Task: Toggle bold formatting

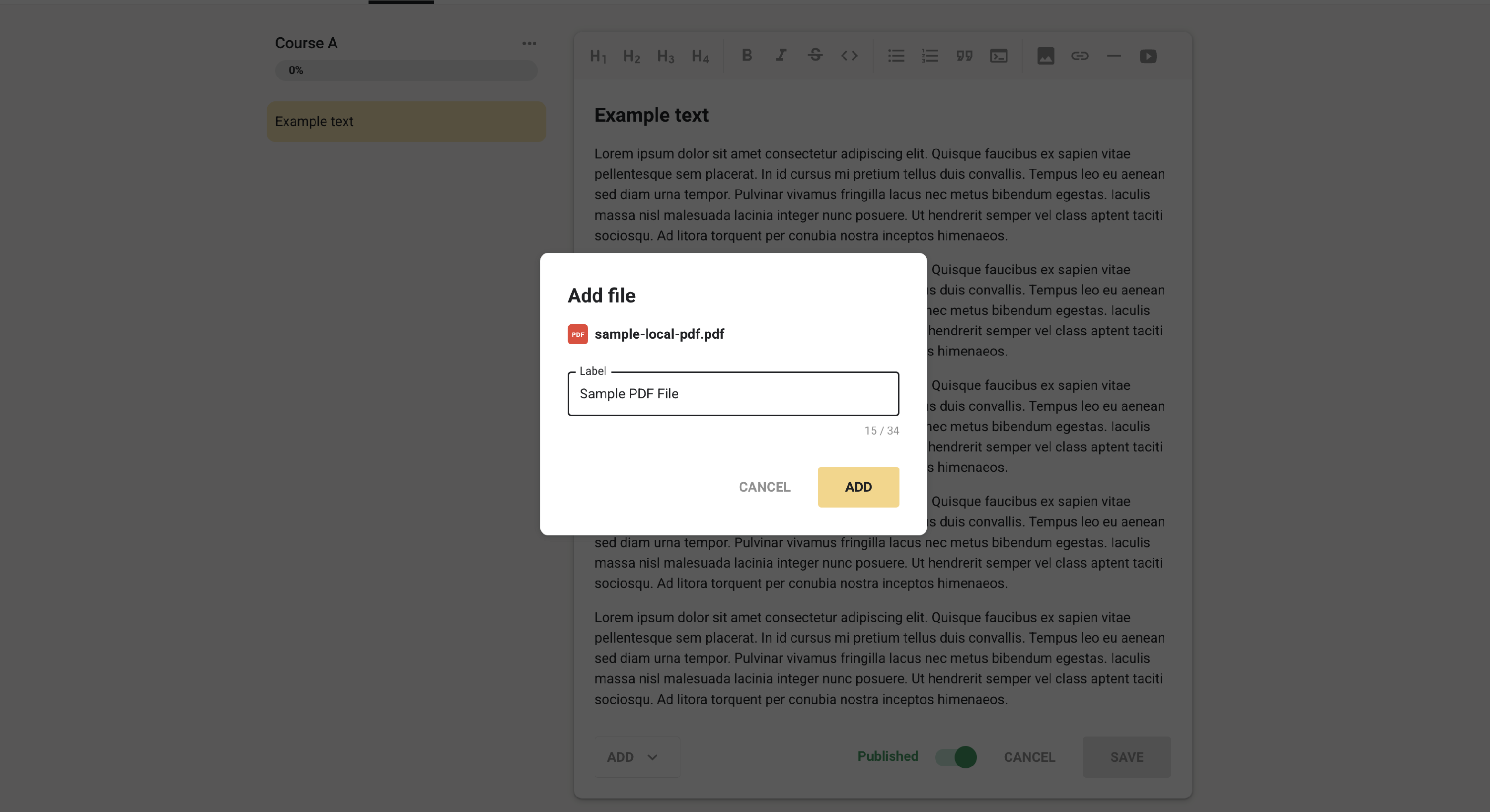Action: pyautogui.click(x=746, y=56)
